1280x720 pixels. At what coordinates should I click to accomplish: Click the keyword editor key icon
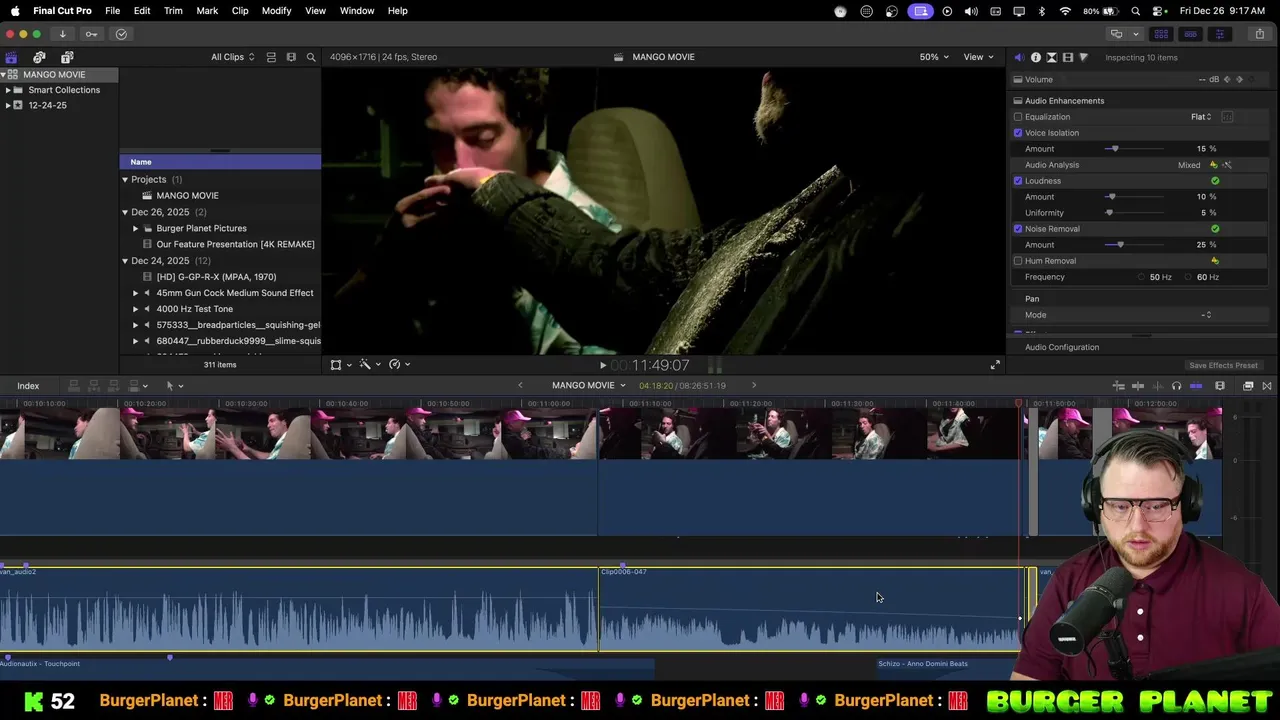tap(91, 34)
